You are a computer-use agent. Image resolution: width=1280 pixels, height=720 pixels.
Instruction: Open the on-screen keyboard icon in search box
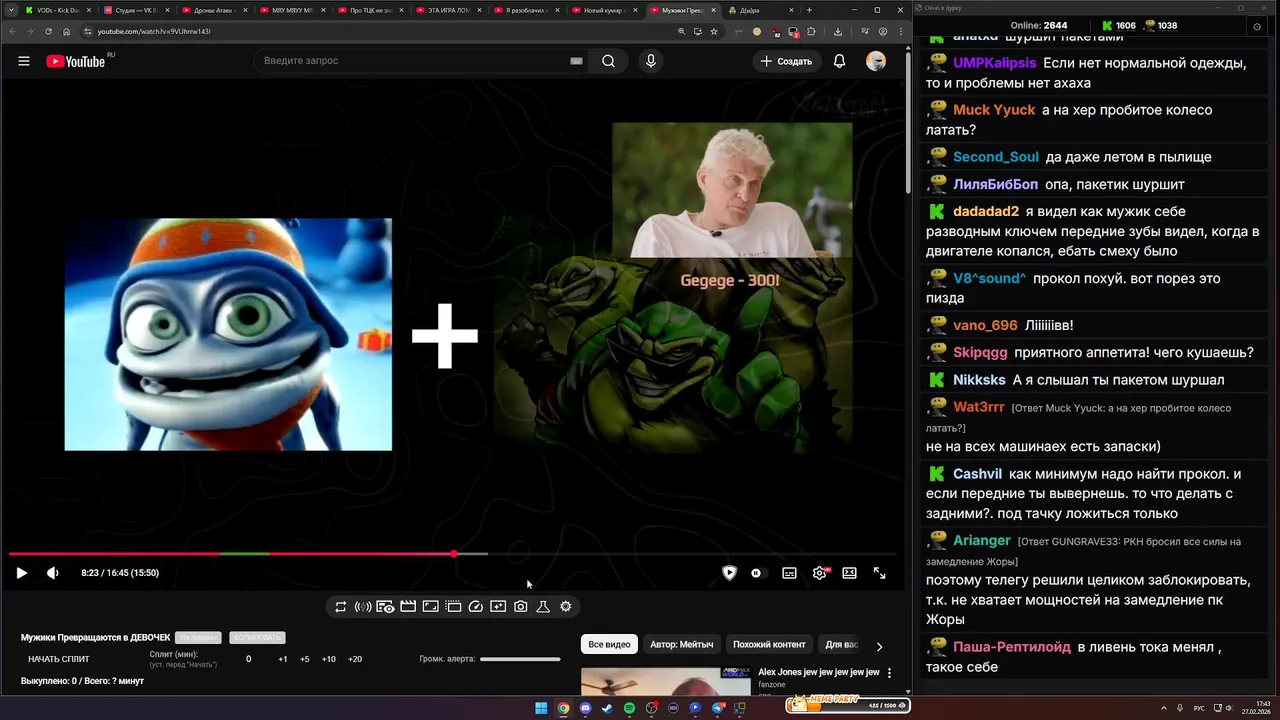(576, 61)
